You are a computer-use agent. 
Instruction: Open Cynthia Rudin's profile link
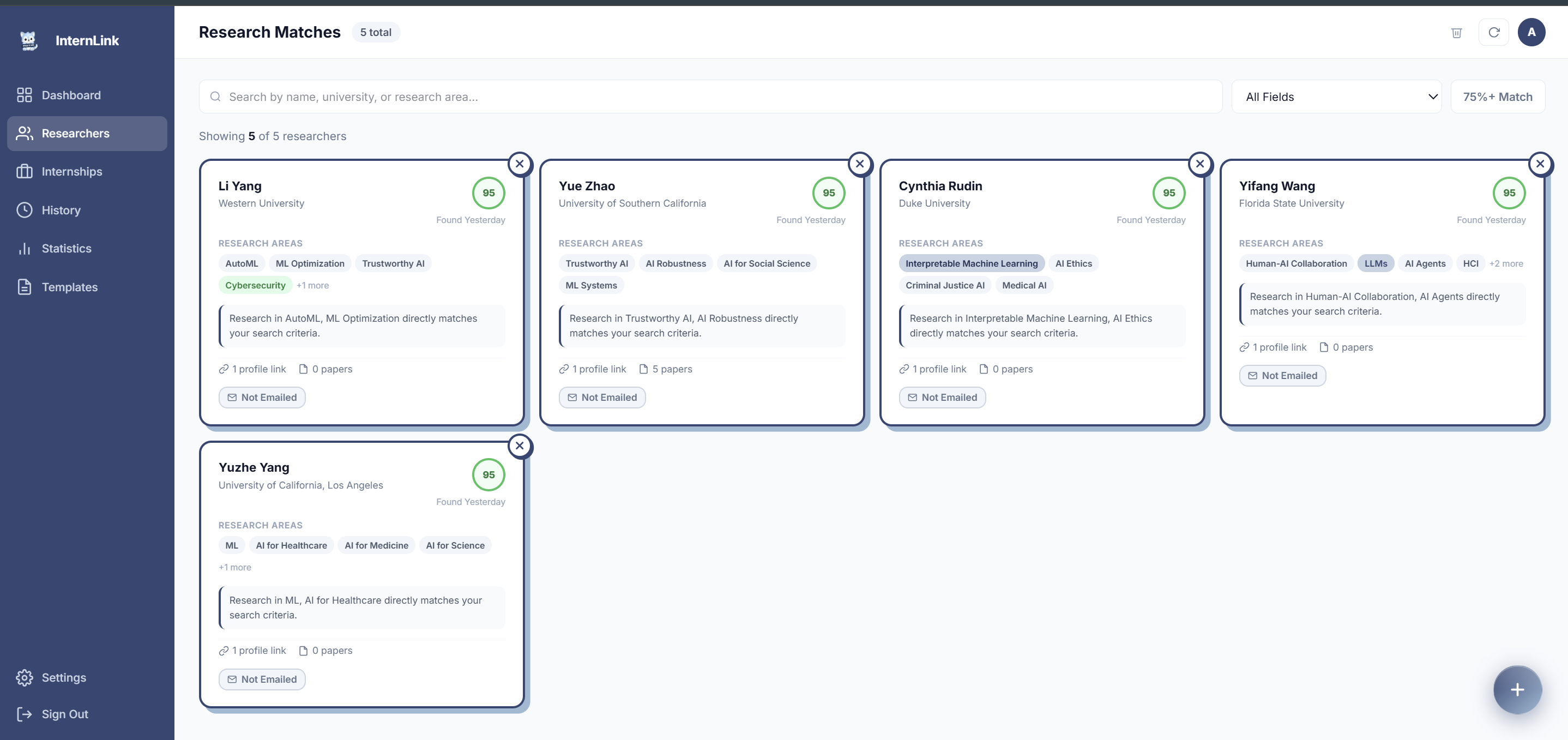[933, 370]
